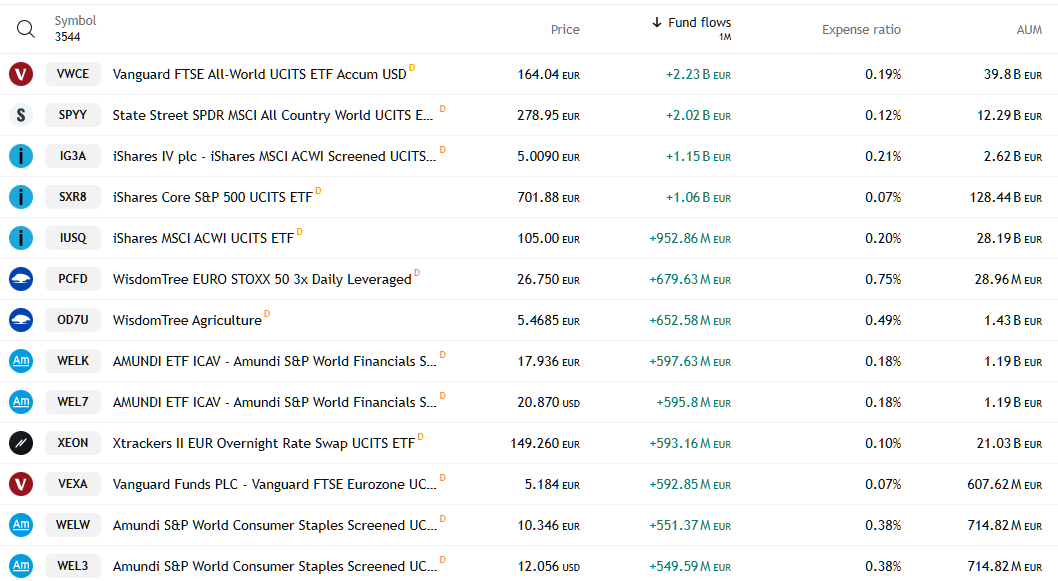This screenshot has height=581, width=1058.
Task: Open the VWCE ticker badge
Action: 73,74
